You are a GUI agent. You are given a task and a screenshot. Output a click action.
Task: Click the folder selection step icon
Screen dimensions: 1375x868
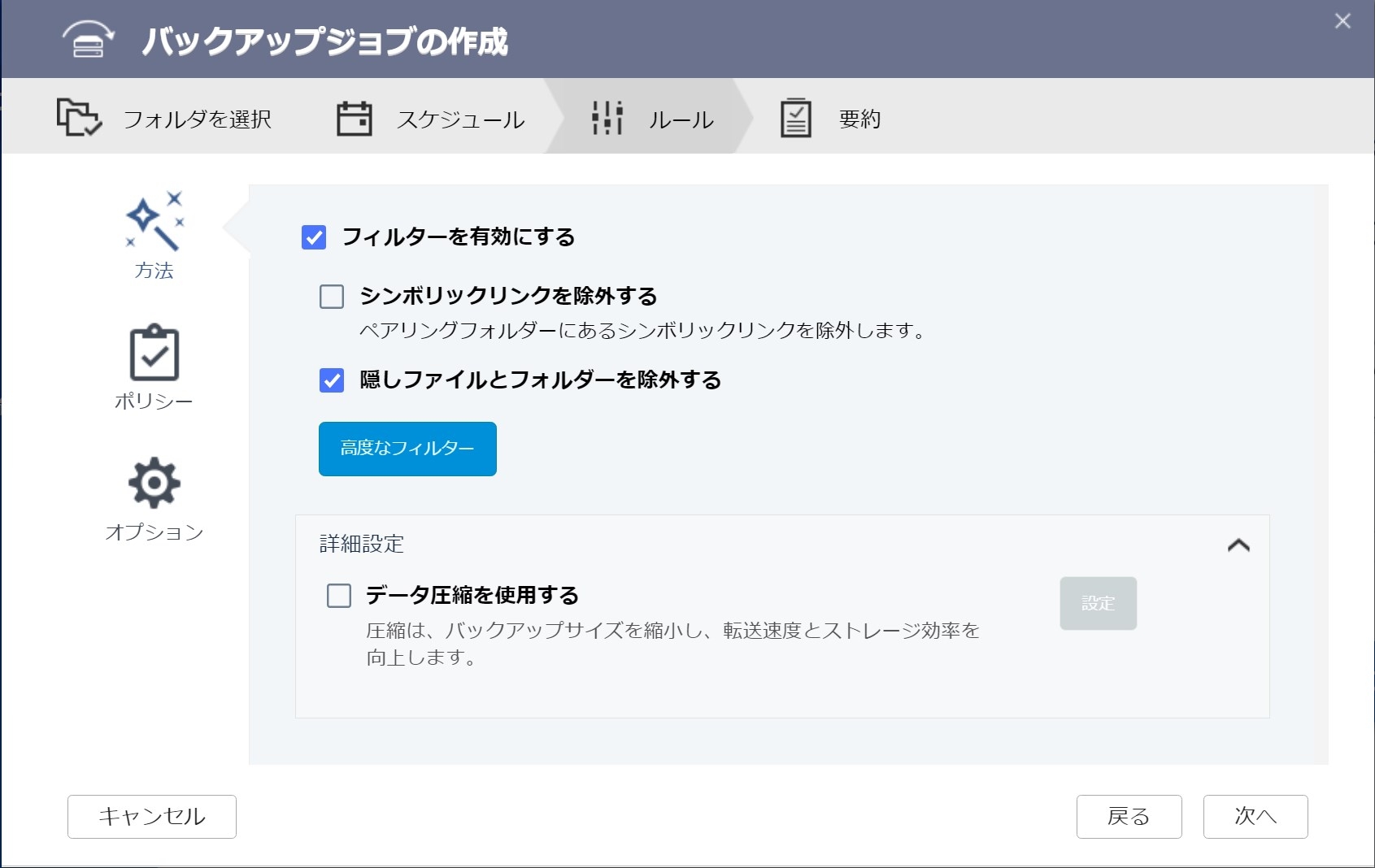79,118
